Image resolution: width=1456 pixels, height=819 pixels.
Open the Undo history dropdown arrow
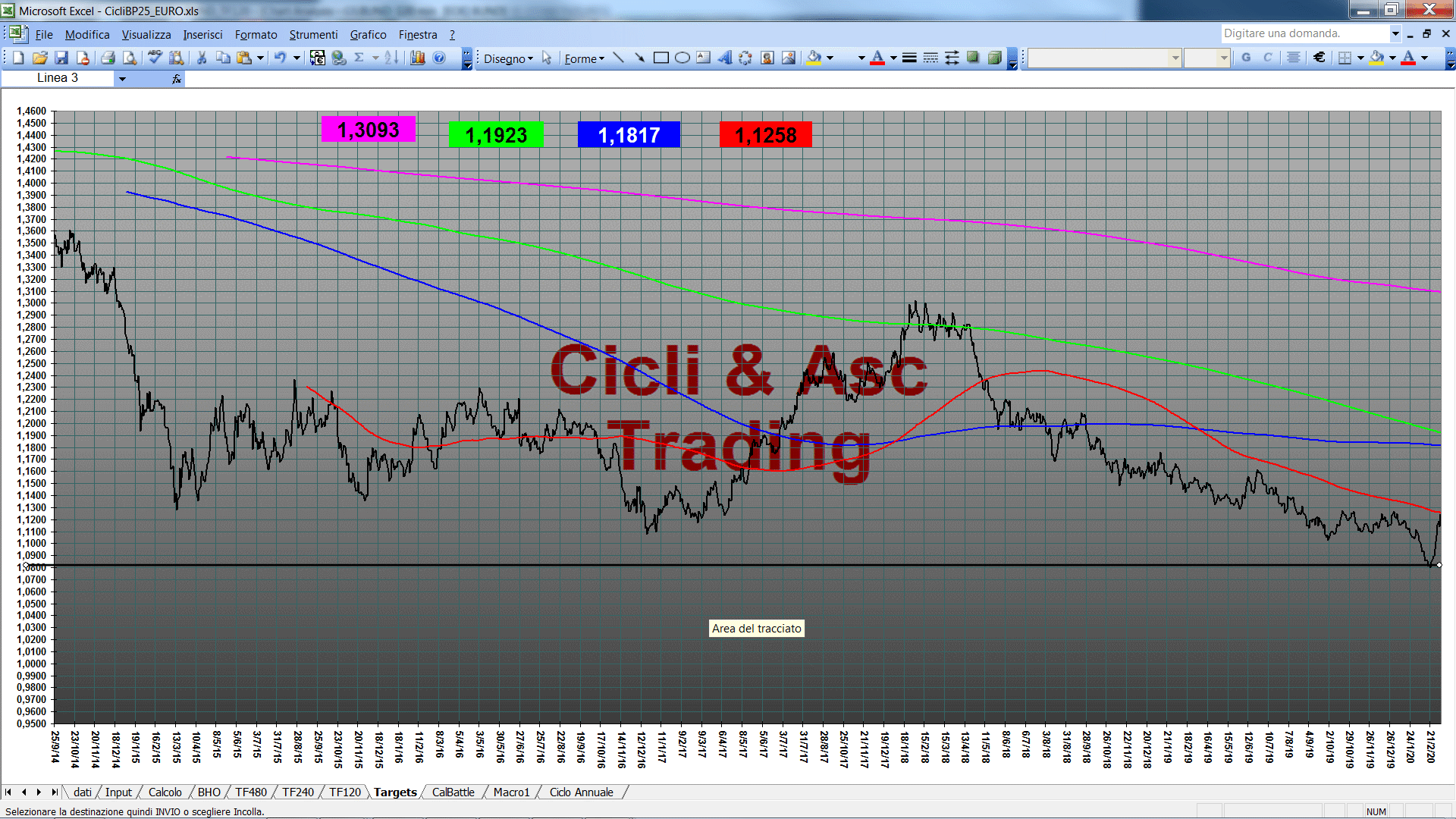tap(297, 58)
